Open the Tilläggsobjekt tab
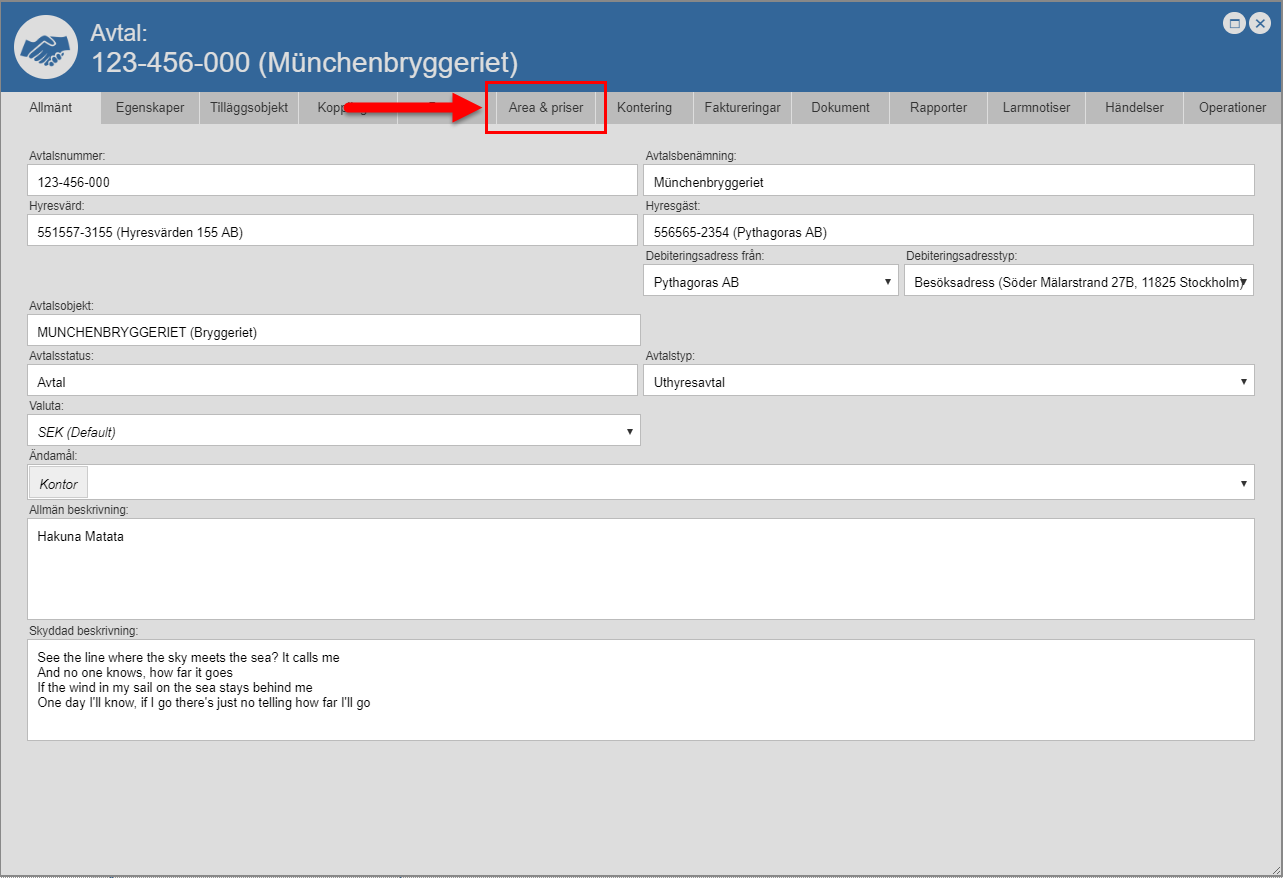 coord(249,107)
